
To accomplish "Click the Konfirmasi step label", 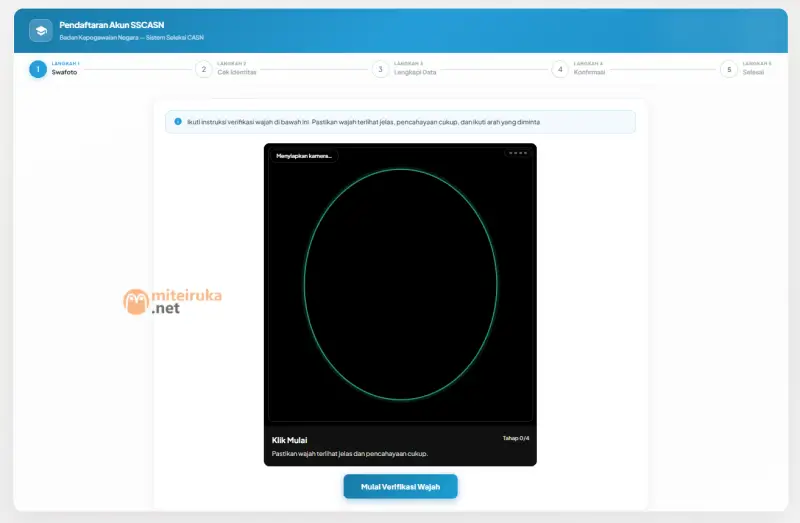I will (x=589, y=72).
